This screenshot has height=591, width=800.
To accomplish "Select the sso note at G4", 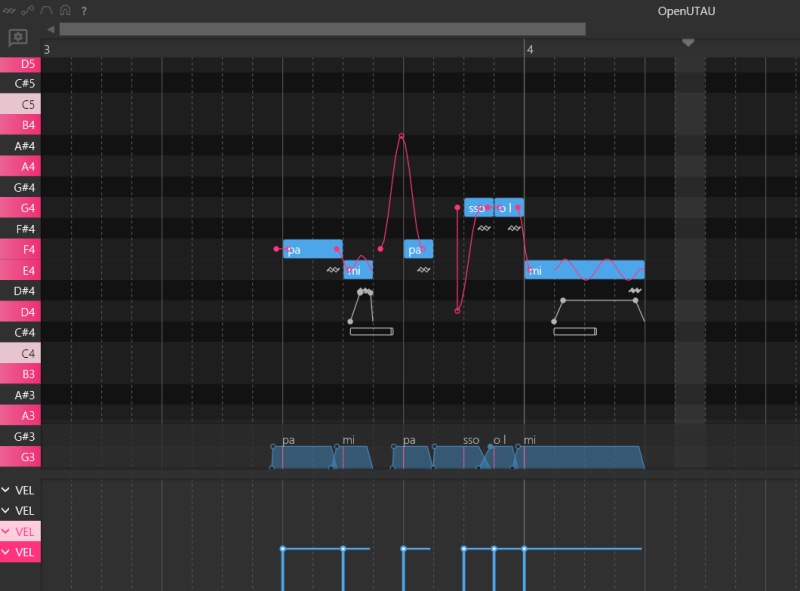I will (x=479, y=208).
